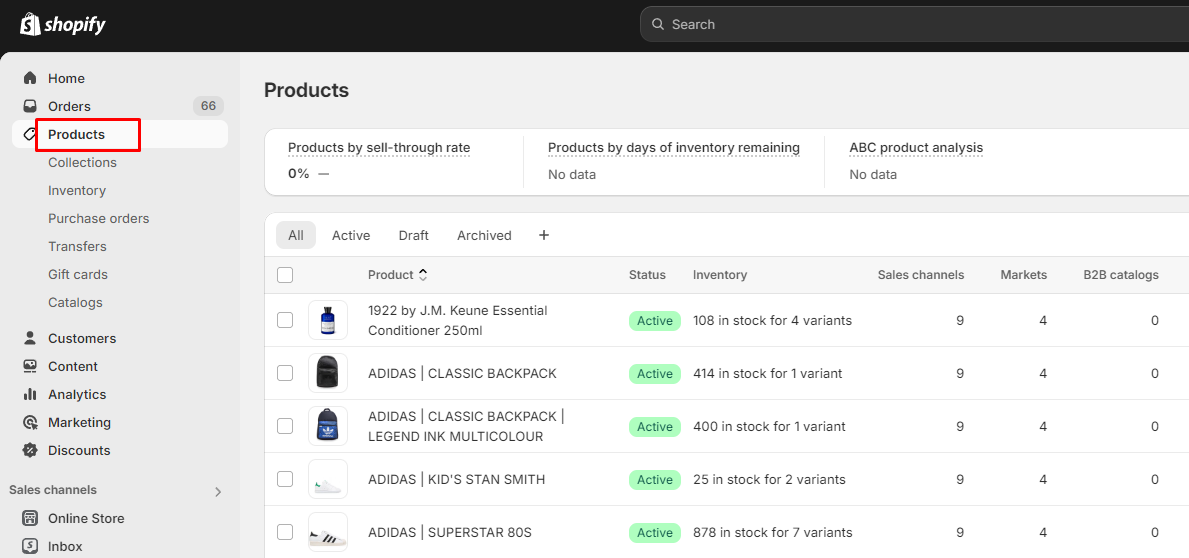Switch to the Archived tab
This screenshot has width=1189, height=558.
[x=484, y=235]
